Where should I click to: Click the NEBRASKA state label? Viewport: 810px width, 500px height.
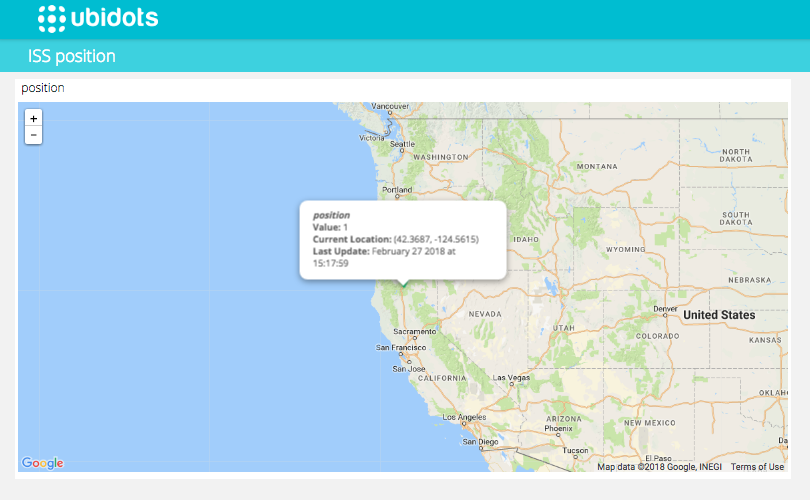click(750, 280)
